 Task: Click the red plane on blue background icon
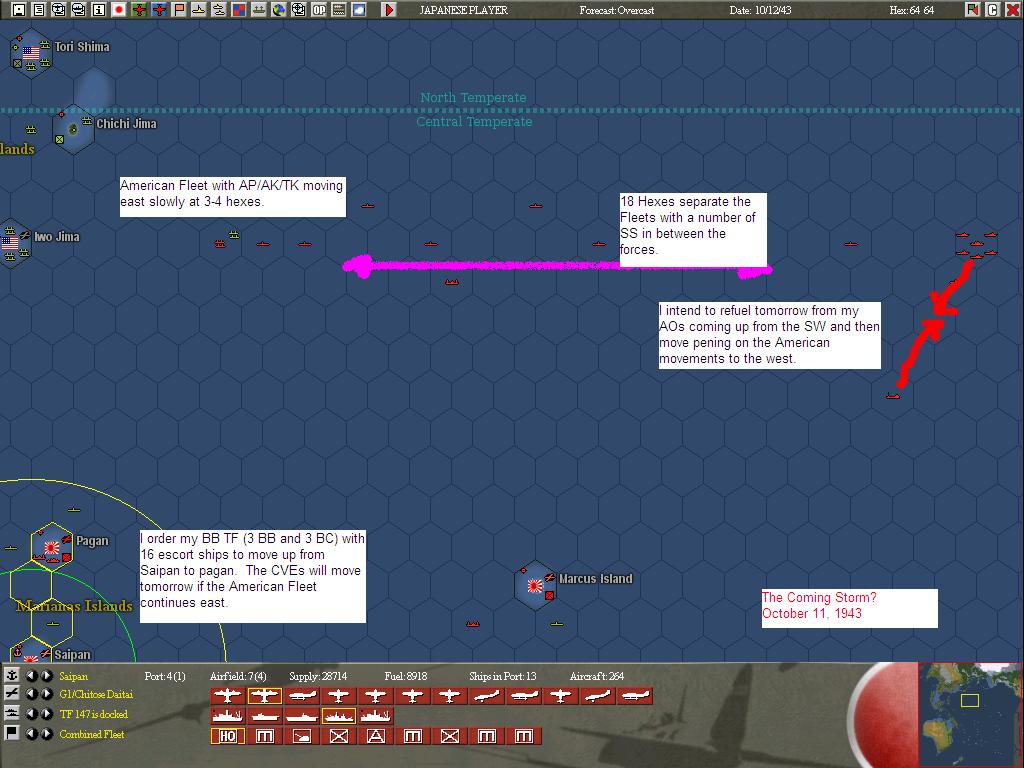(x=159, y=10)
